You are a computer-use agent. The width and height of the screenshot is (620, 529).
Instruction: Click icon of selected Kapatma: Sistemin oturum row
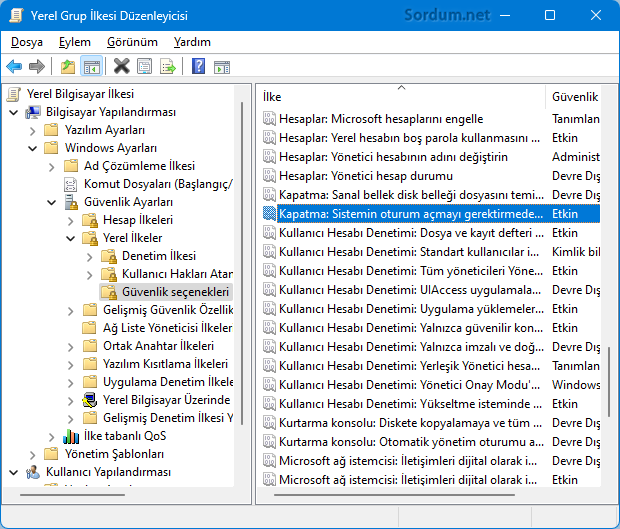[x=269, y=213]
